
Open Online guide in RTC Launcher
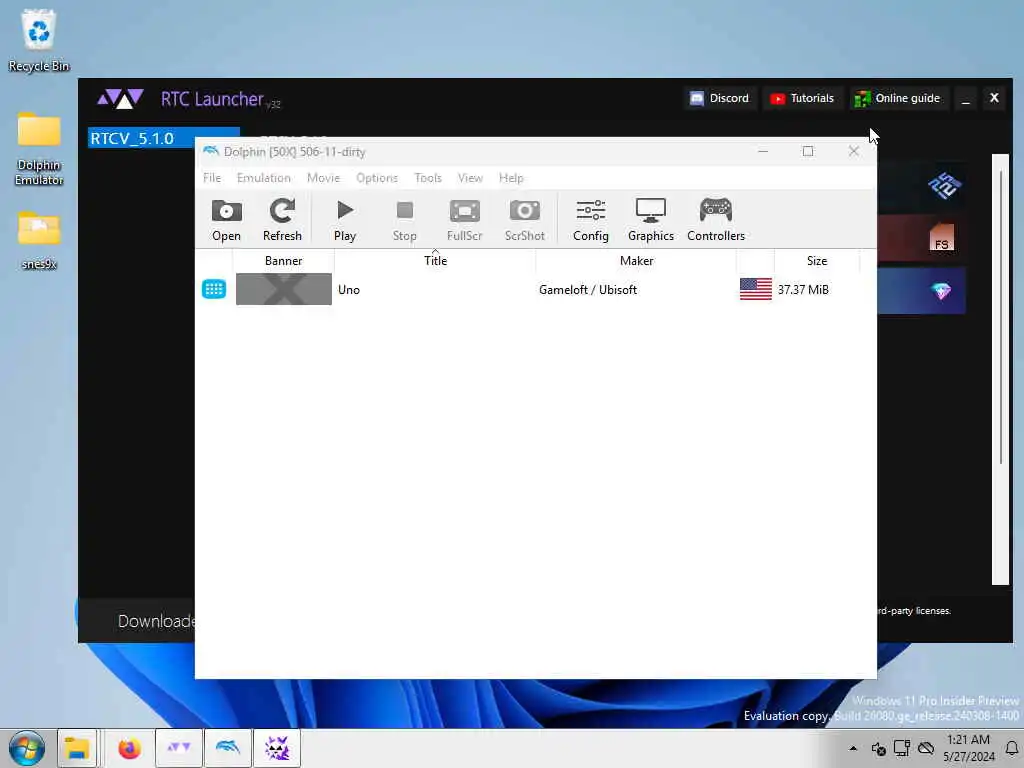pyautogui.click(x=898, y=98)
